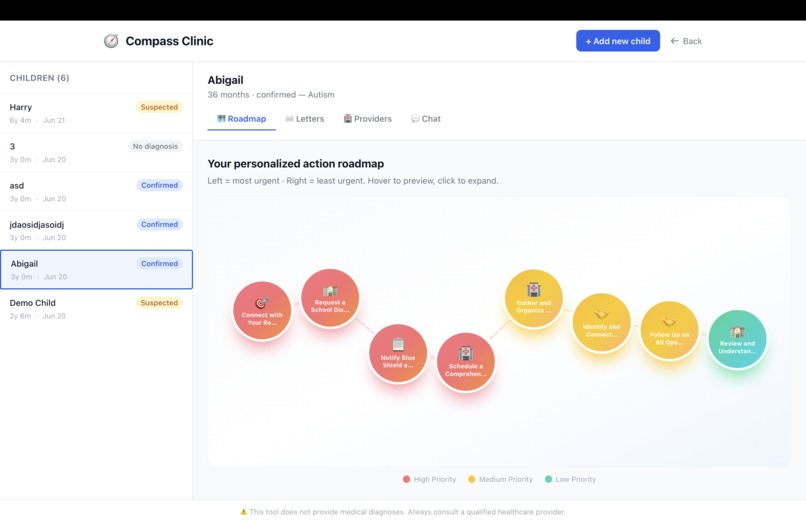This screenshot has height=524, width=806.
Task: Click 'Your personalized action roadmap' heading
Action: (x=296, y=164)
